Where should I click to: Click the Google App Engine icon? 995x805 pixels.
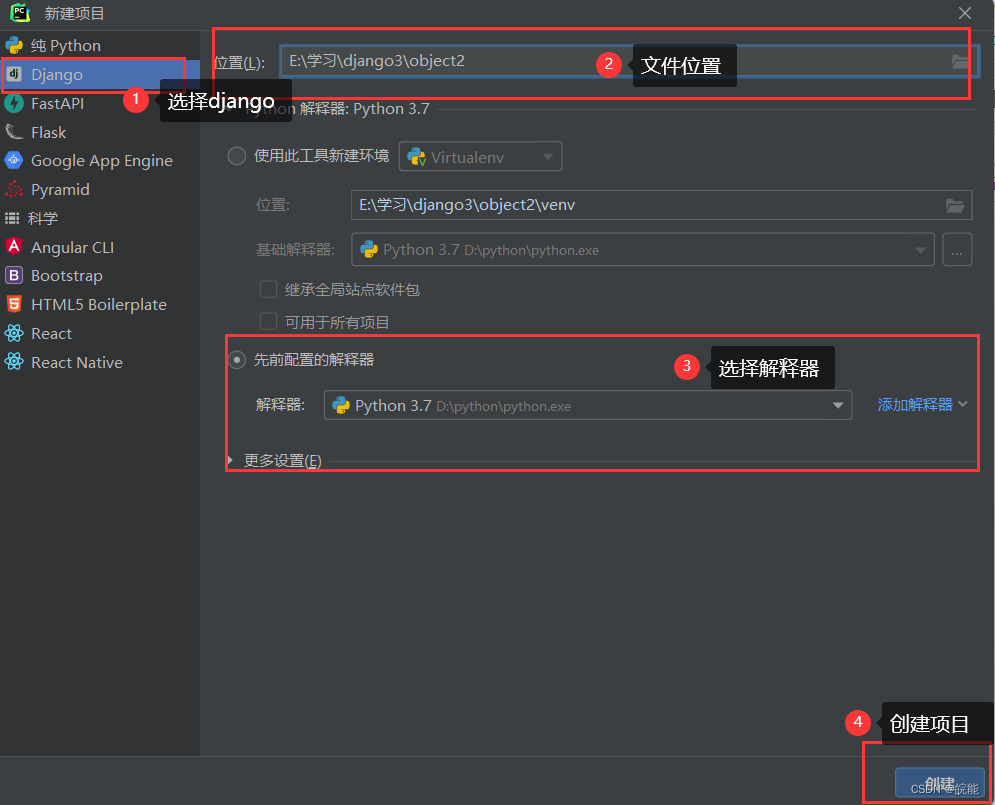click(14, 160)
